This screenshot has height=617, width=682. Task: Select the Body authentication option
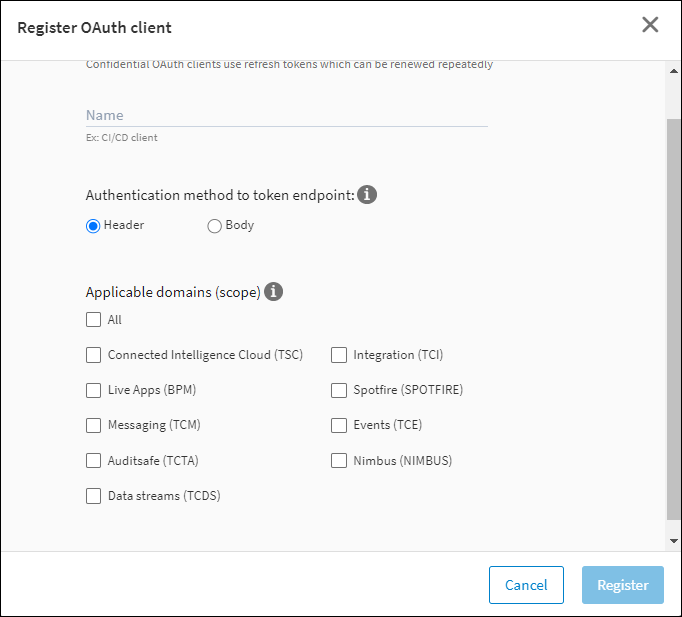[x=214, y=226]
